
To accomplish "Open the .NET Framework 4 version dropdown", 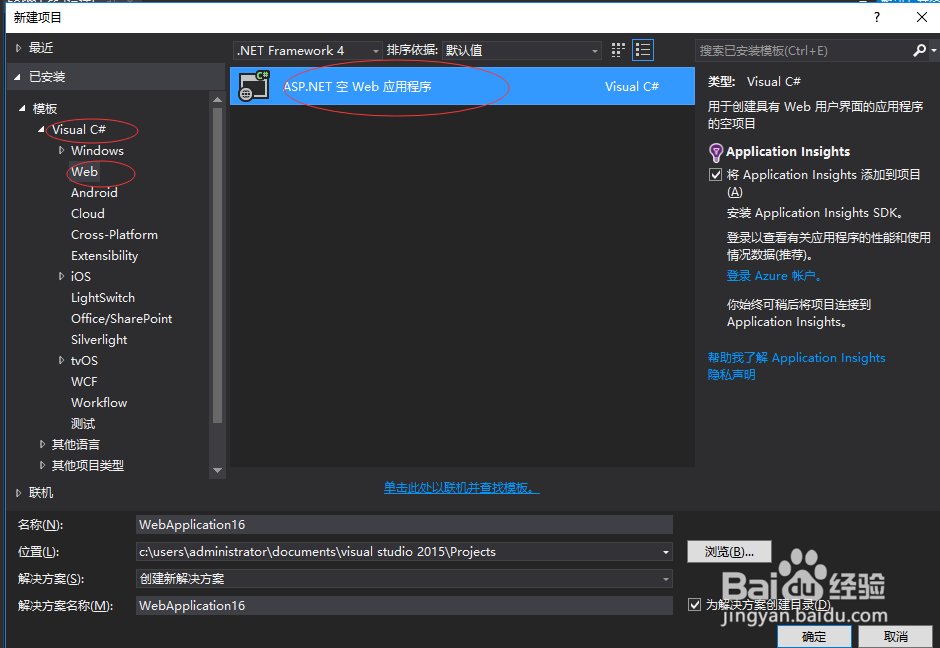I will coord(307,50).
